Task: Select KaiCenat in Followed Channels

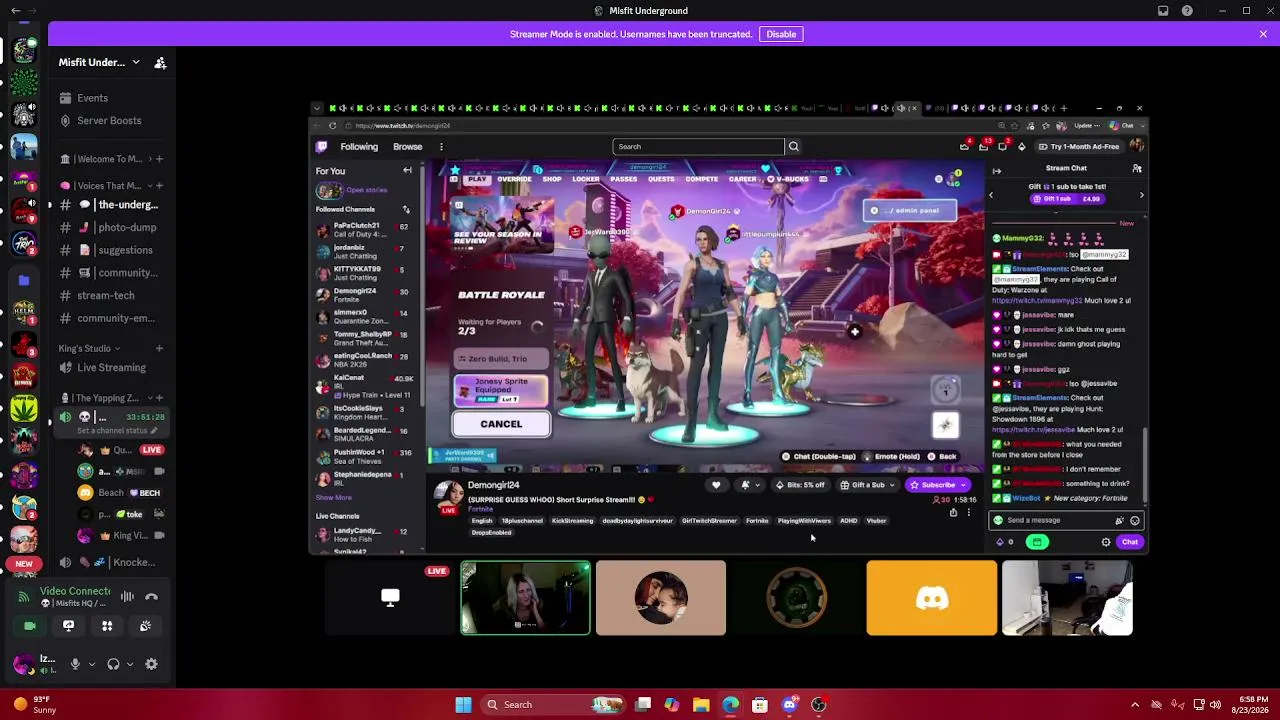Action: [364, 386]
